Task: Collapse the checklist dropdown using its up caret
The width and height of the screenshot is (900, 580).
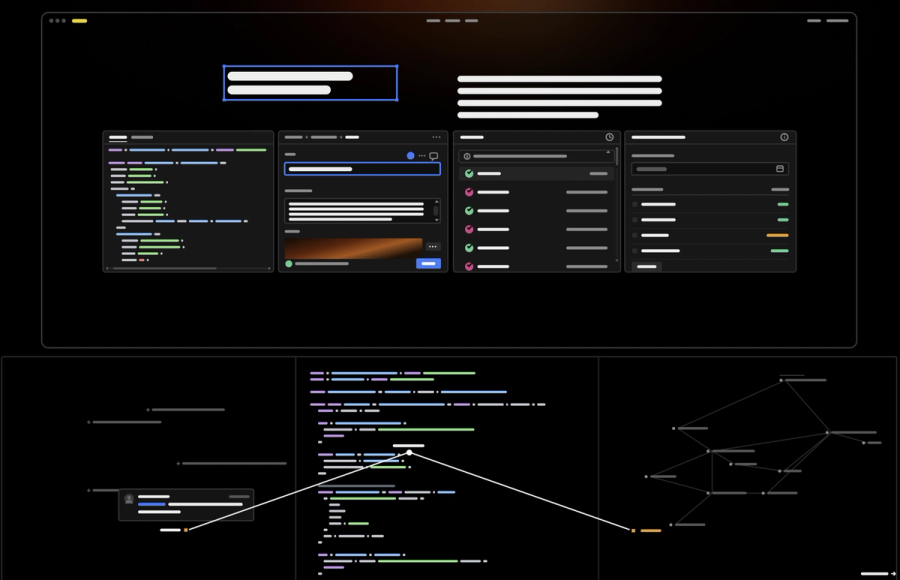Action: [x=608, y=152]
